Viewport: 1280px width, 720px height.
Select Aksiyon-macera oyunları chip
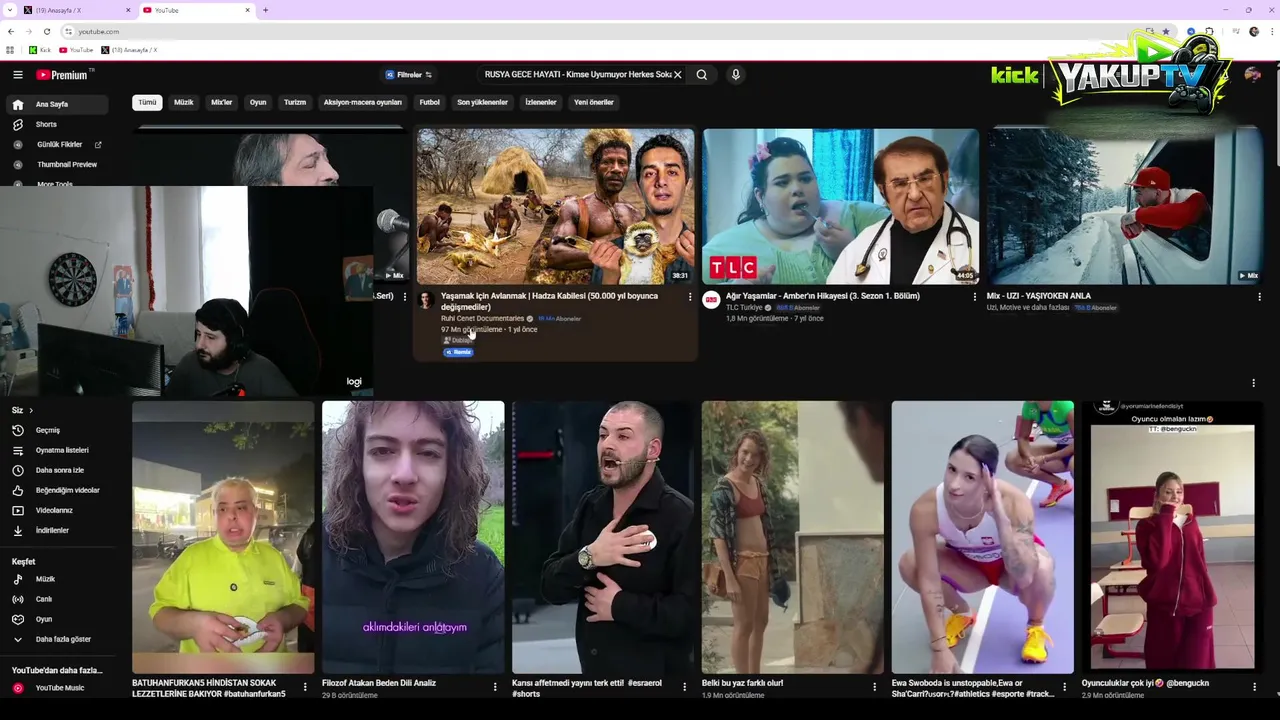coord(362,102)
